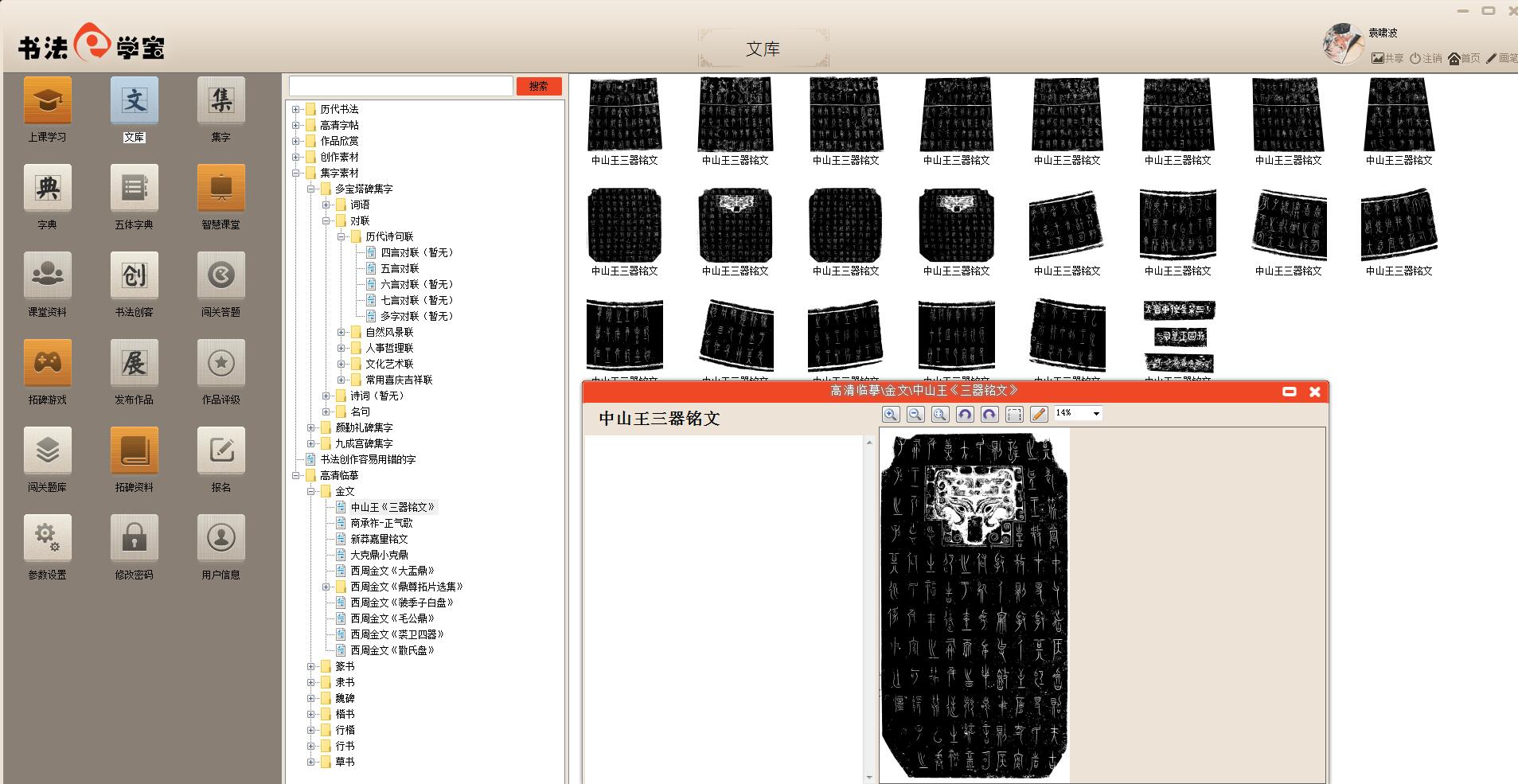This screenshot has width=1518, height=784.
Task: Select 西周金文《散氏盘》 in the tree
Action: (x=393, y=650)
